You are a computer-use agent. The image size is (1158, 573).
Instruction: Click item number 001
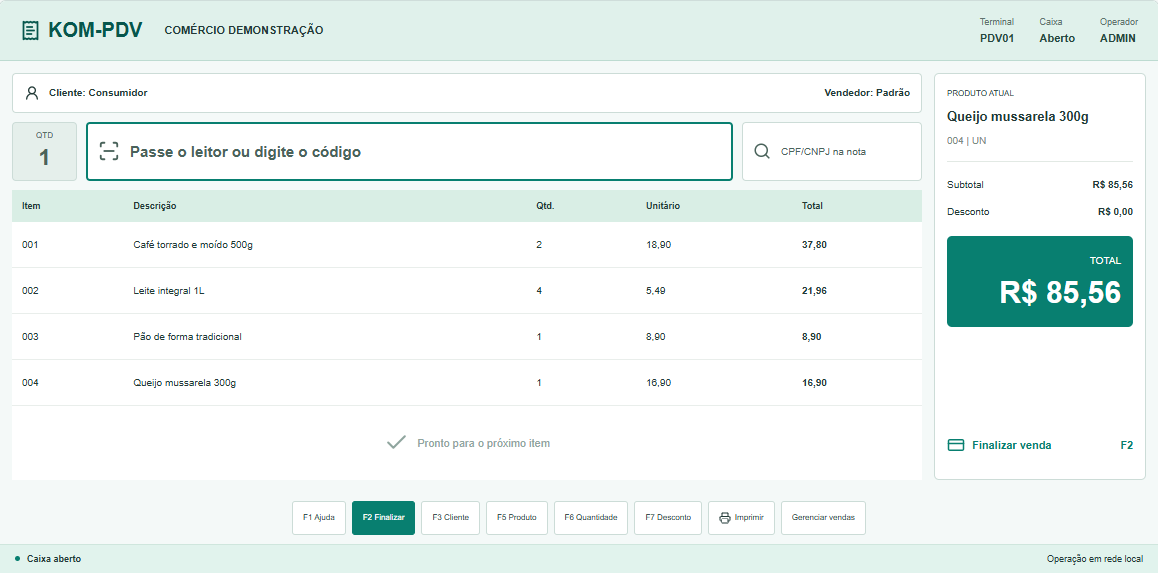click(30, 244)
